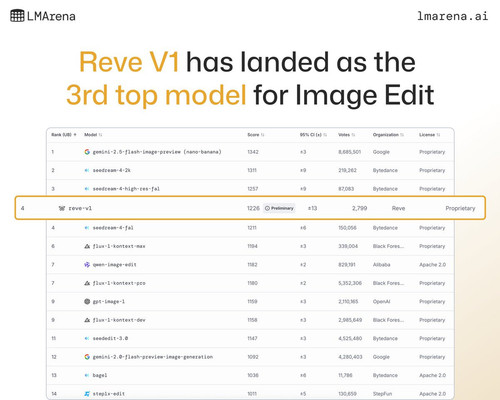Select model name flux-1-kontext-dev

(119, 320)
